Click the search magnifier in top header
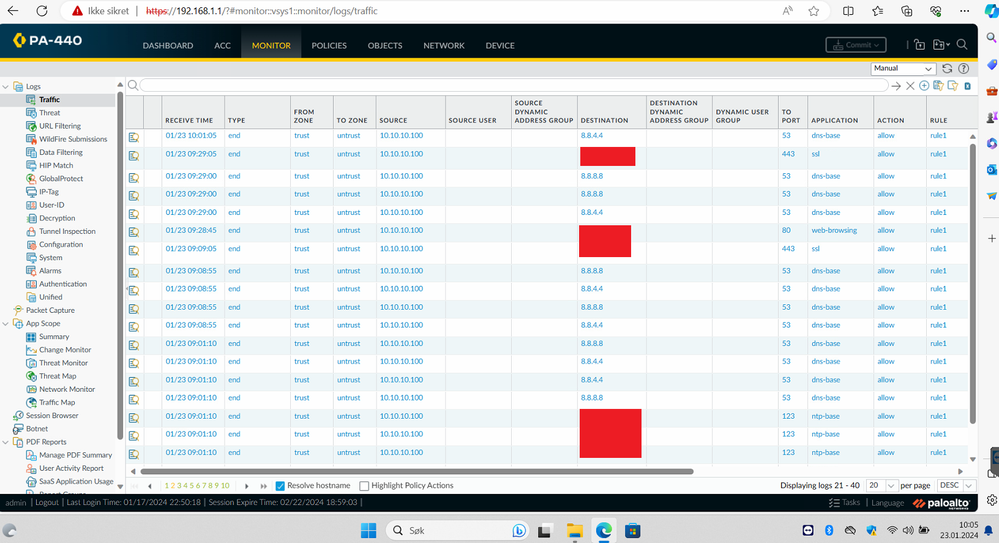Image resolution: width=999 pixels, height=543 pixels. click(x=962, y=45)
